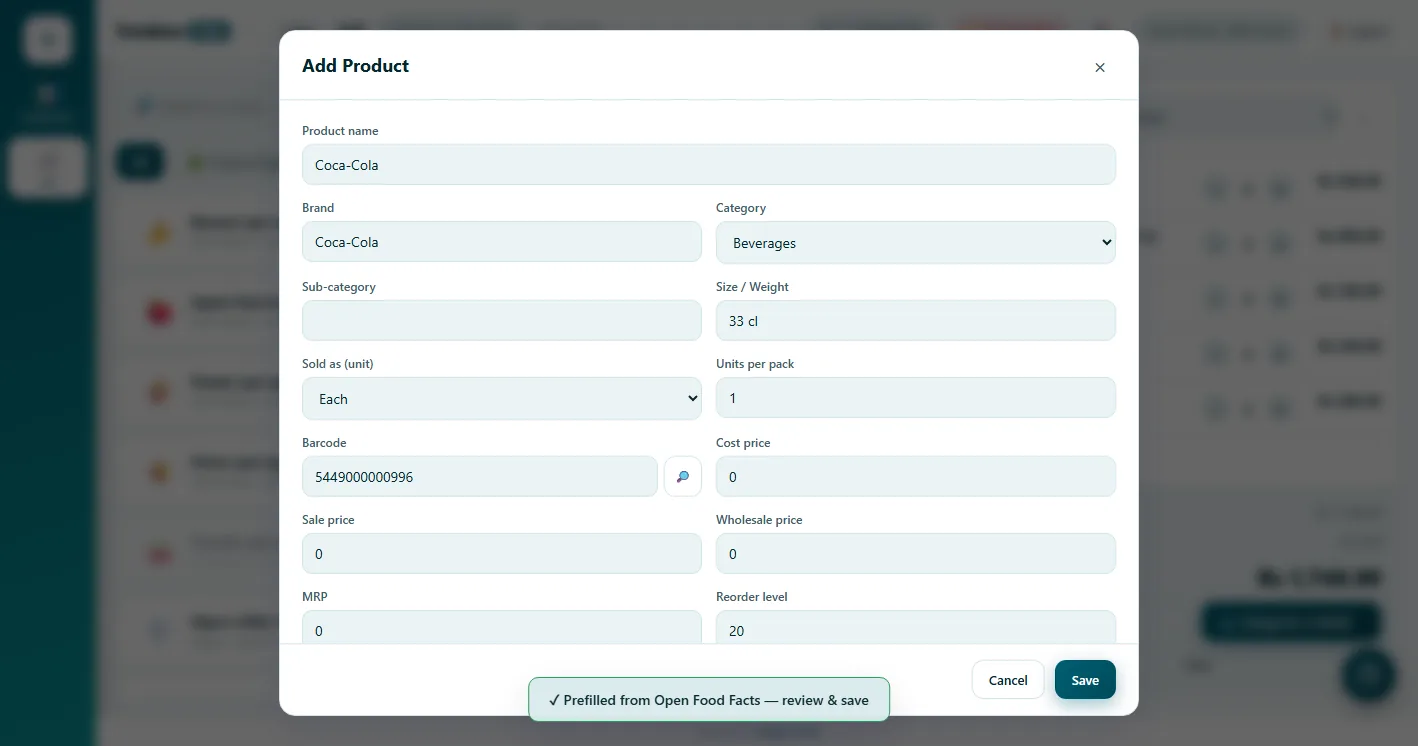Click the 'Prefilled from Open Food Facts' notification
Screen dimensions: 1418x746
tap(709, 700)
